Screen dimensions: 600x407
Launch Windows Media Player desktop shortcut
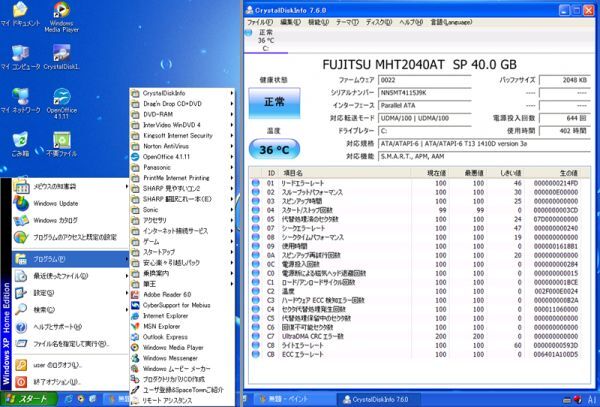[x=62, y=17]
